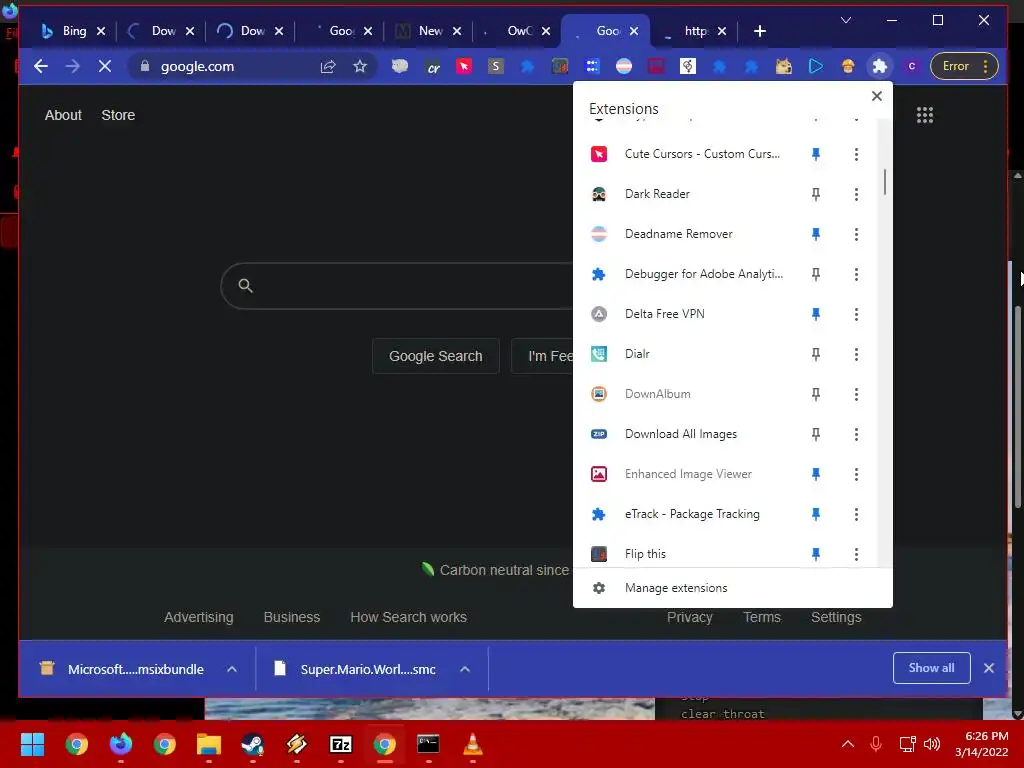1024x768 pixels.
Task: Open more options for Delta Free VPN
Action: click(x=856, y=314)
